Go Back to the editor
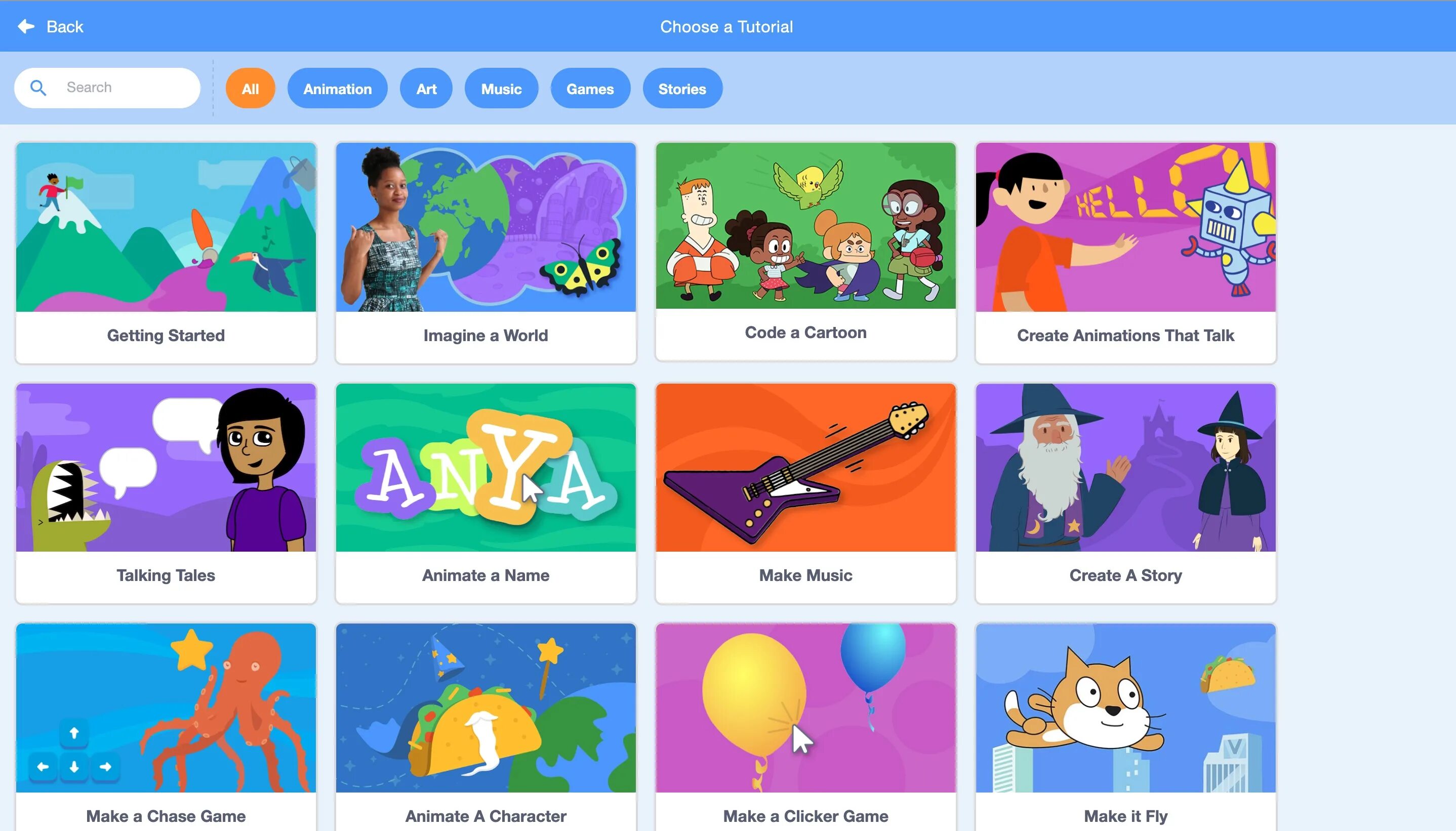The width and height of the screenshot is (1456, 831). tap(50, 26)
